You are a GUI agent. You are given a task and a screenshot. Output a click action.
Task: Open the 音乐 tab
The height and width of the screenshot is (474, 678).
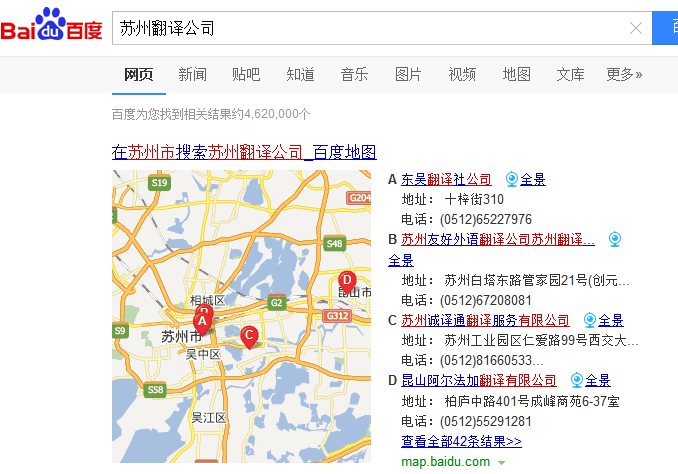coord(354,74)
